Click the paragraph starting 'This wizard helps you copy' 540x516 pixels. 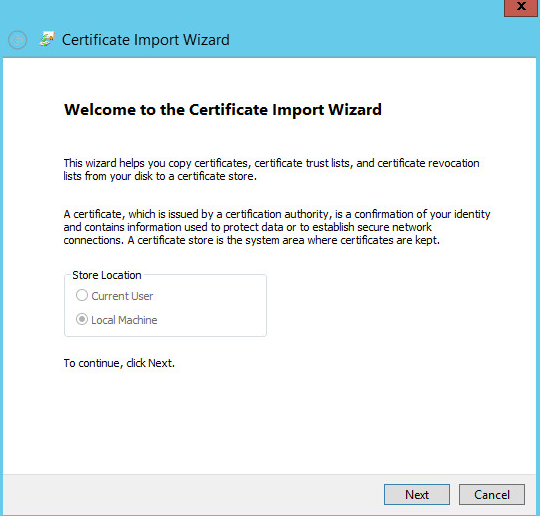pyautogui.click(x=271, y=169)
